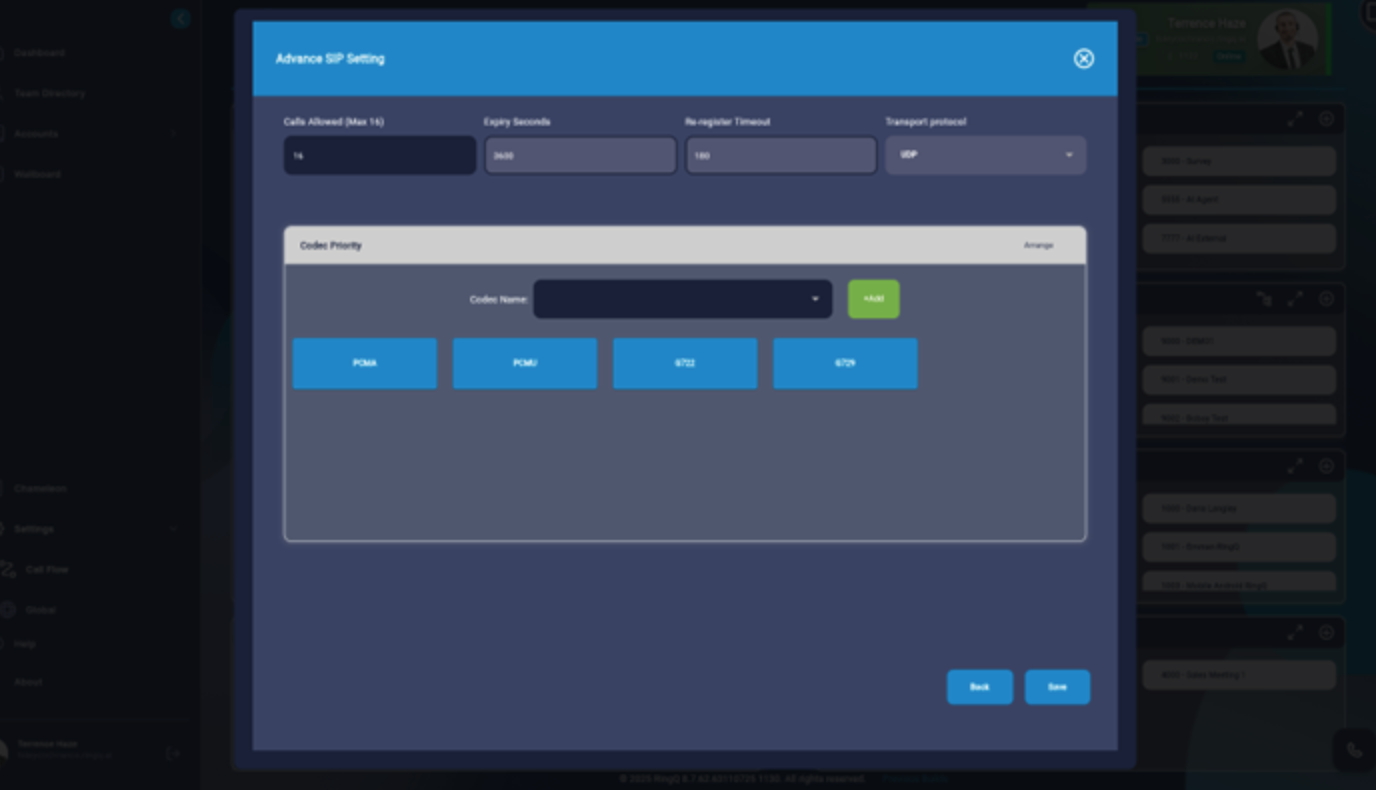Image resolution: width=1376 pixels, height=790 pixels.
Task: Click the expand arrows on the Sales Meeting panel
Action: pos(1296,632)
